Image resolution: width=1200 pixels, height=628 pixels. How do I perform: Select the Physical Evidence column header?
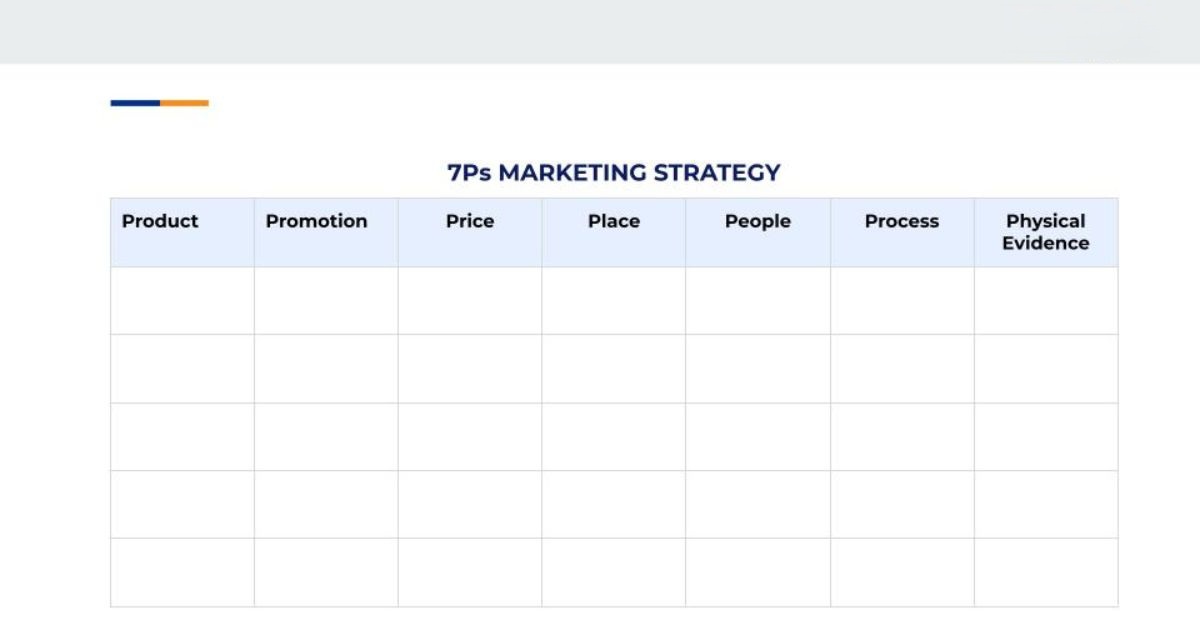(x=1046, y=232)
